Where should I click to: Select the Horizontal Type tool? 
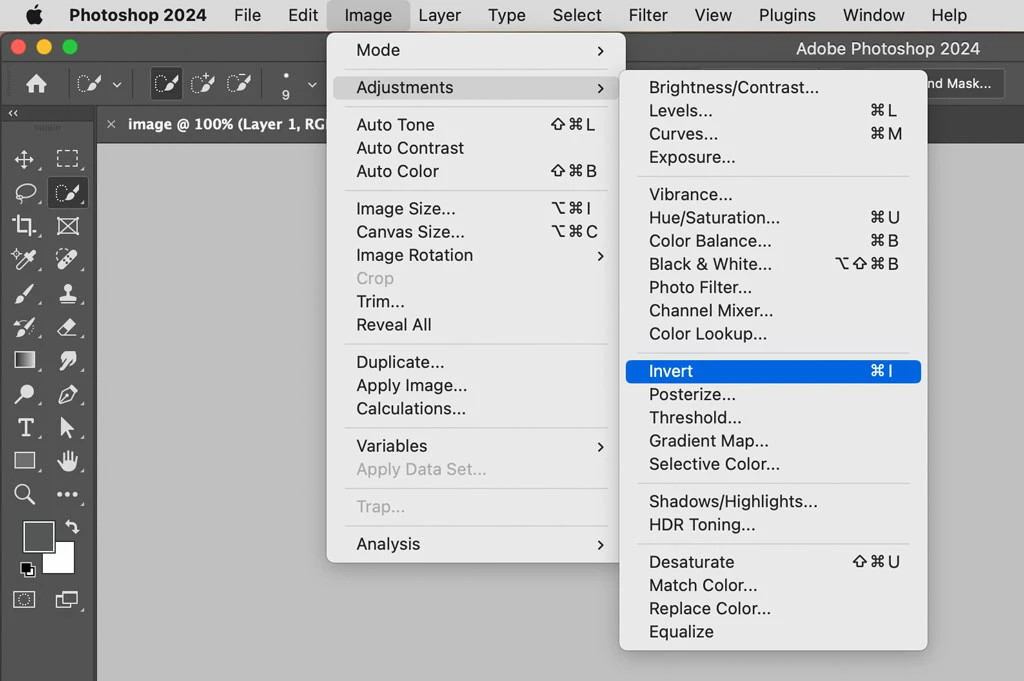(x=25, y=428)
